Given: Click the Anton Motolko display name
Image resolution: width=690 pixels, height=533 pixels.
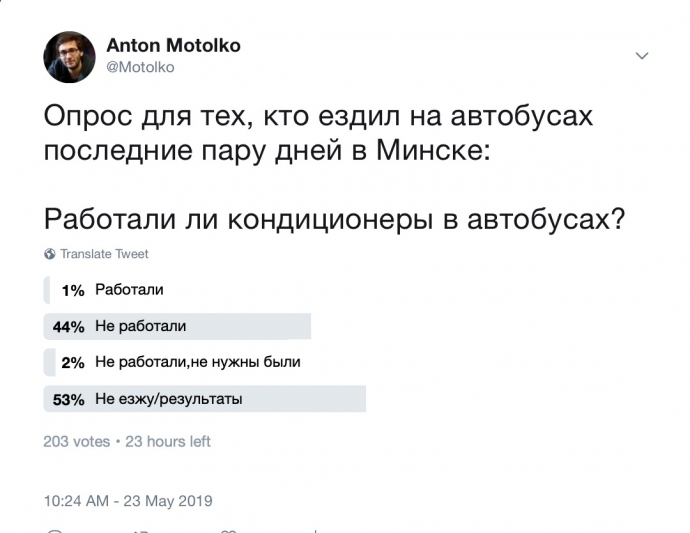Looking at the screenshot, I should (173, 46).
